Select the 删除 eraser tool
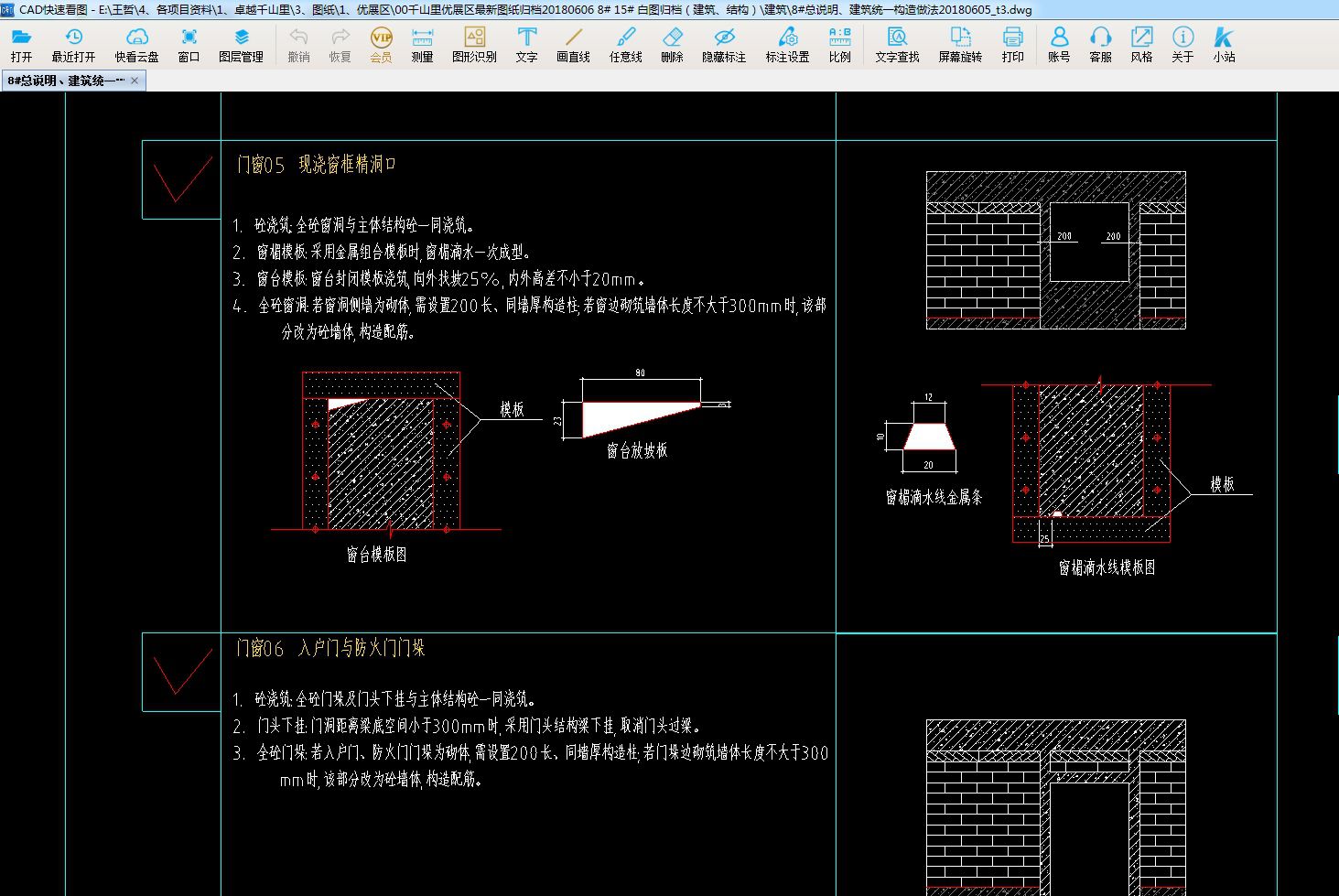The image size is (1339, 896). tap(672, 45)
